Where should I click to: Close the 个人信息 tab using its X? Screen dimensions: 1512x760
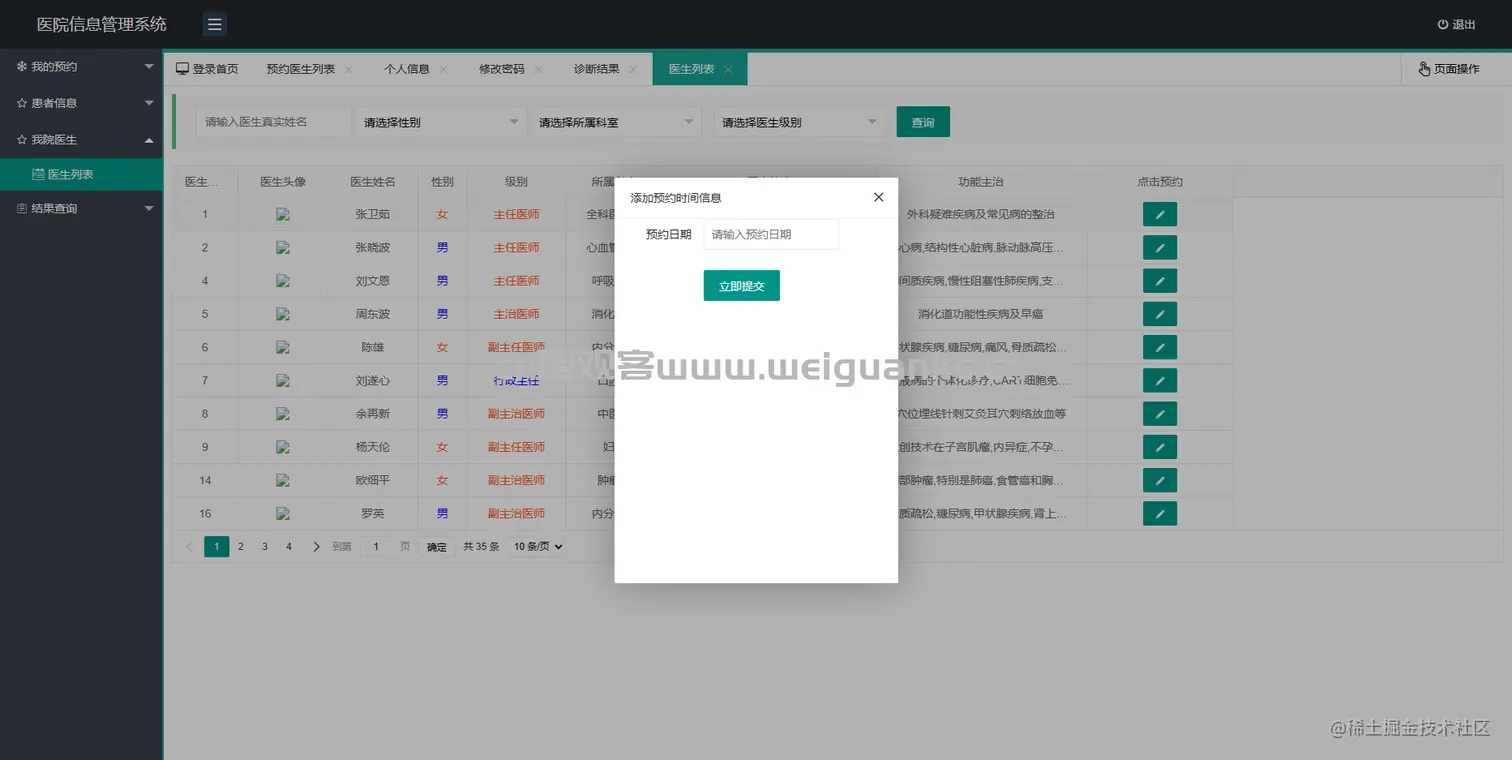tap(443, 69)
